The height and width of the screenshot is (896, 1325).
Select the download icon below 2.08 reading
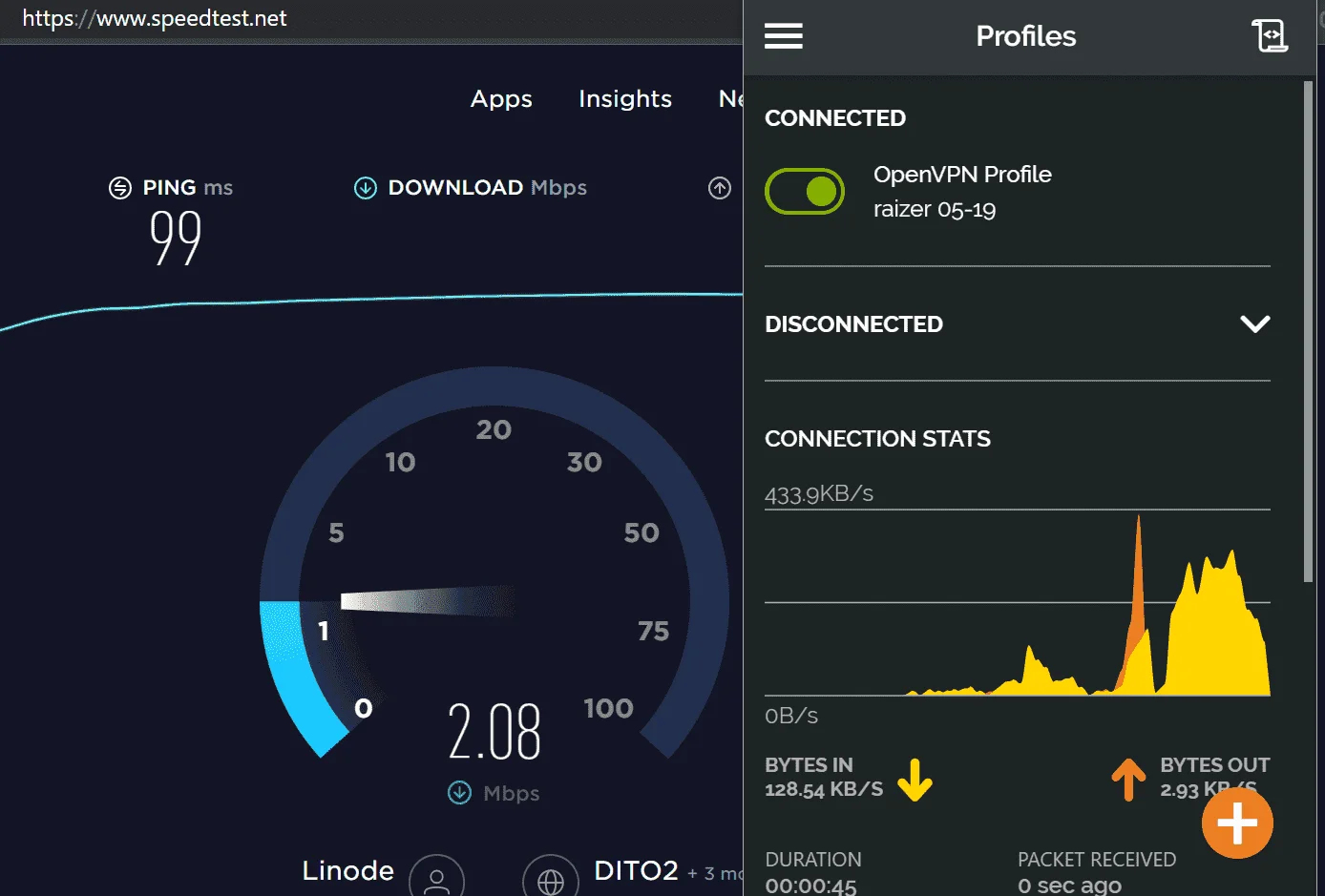point(460,793)
